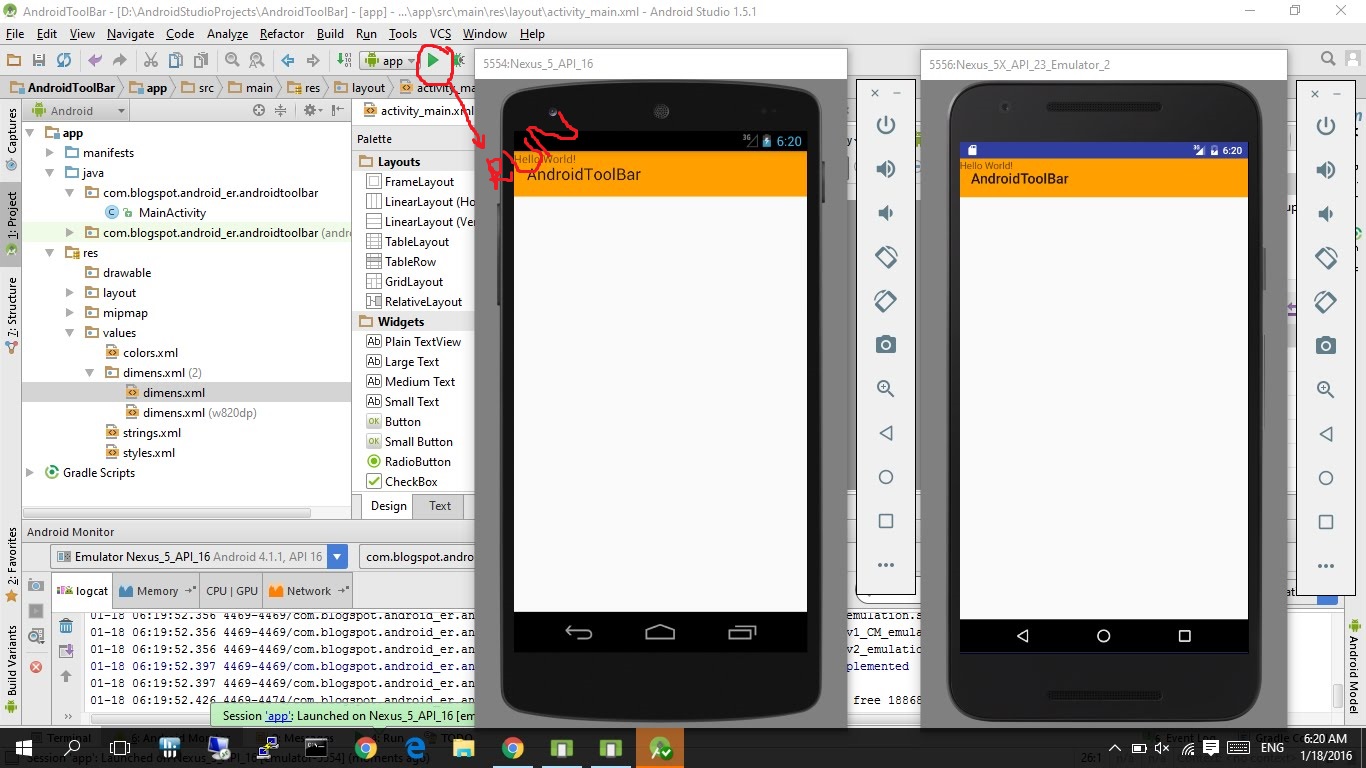Clear logcat output with the trash icon
The height and width of the screenshot is (768, 1366).
tap(66, 624)
